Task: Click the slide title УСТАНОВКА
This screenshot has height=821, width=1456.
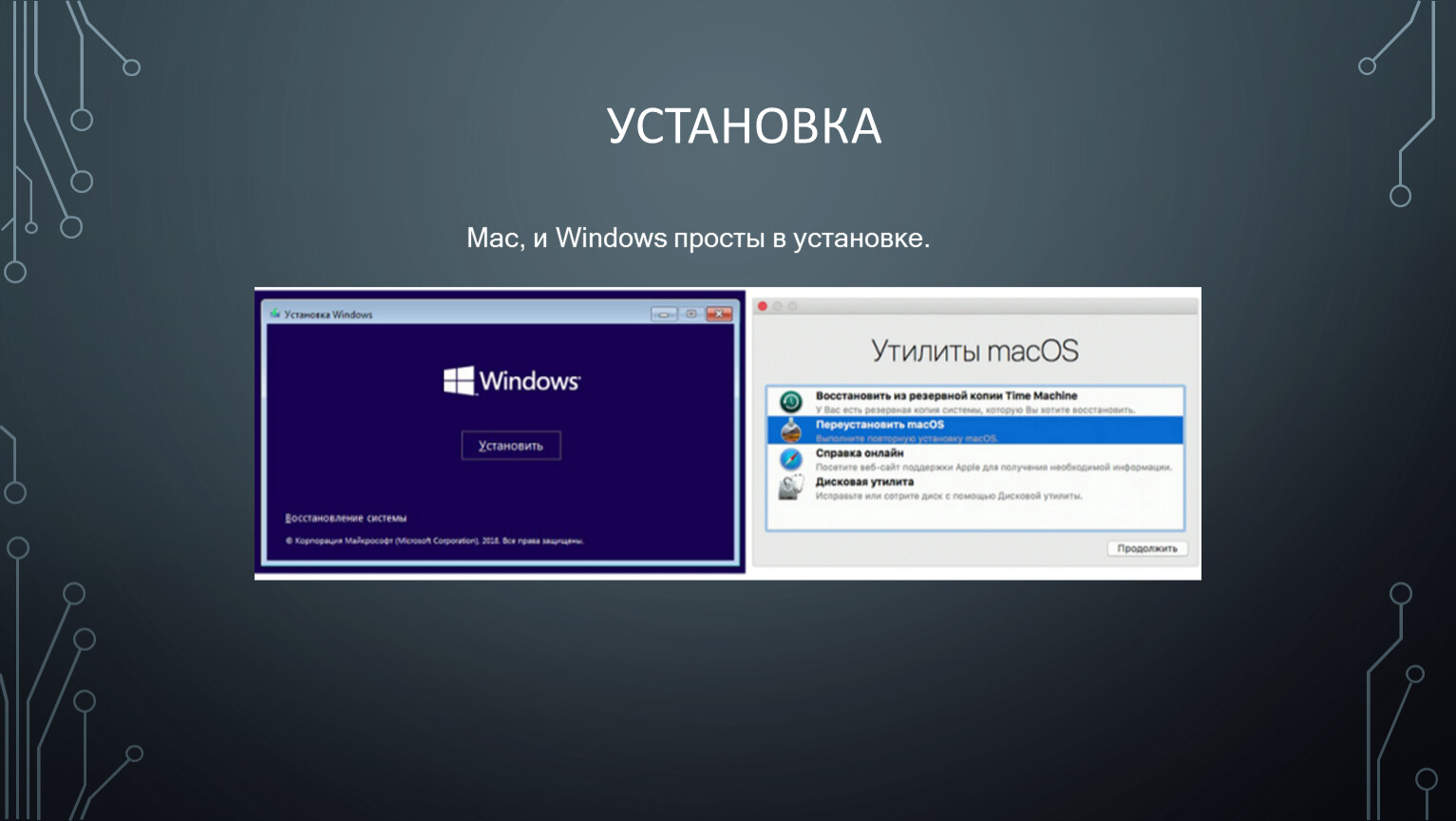Action: (744, 126)
